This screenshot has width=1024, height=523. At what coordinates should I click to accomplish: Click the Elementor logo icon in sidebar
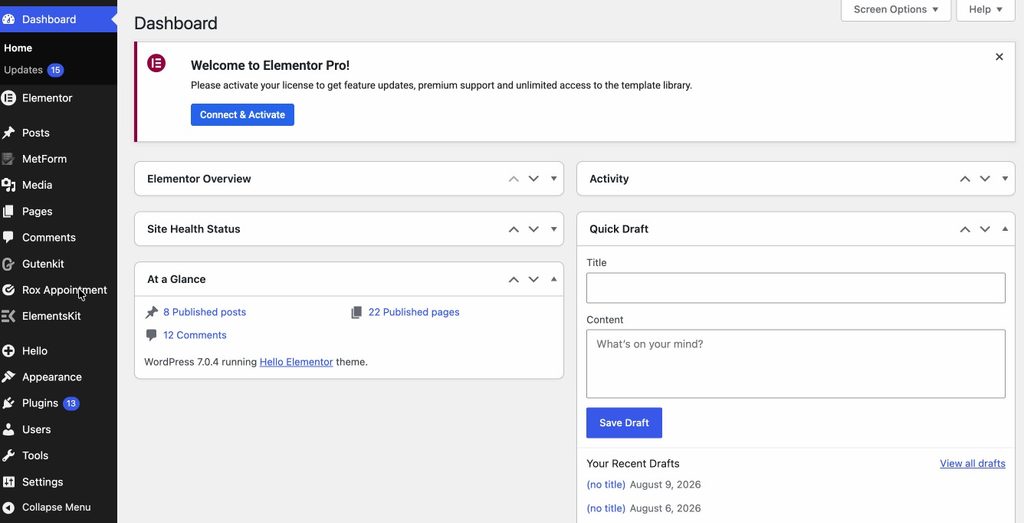pos(8,98)
